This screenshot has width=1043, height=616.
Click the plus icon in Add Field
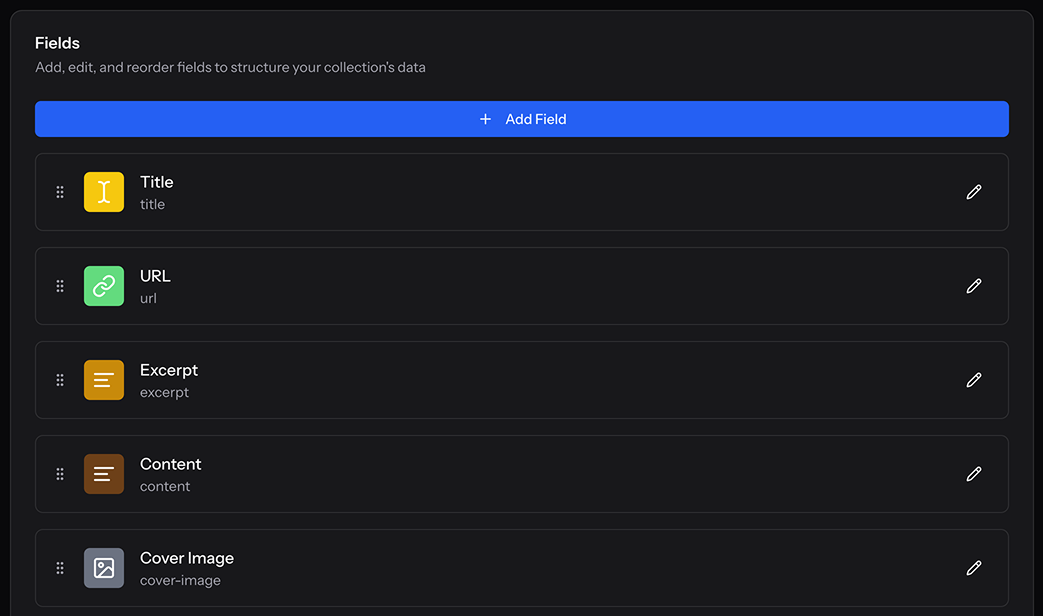pyautogui.click(x=486, y=119)
